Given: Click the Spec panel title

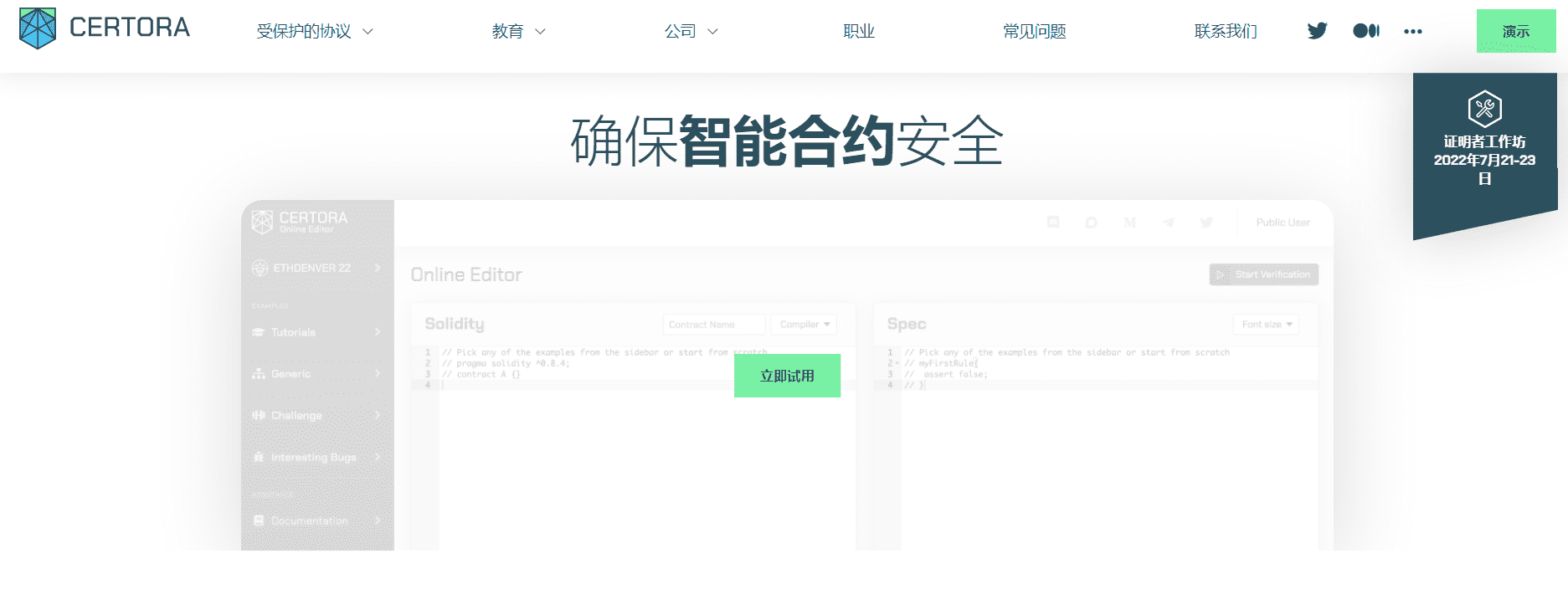Looking at the screenshot, I should 907,324.
